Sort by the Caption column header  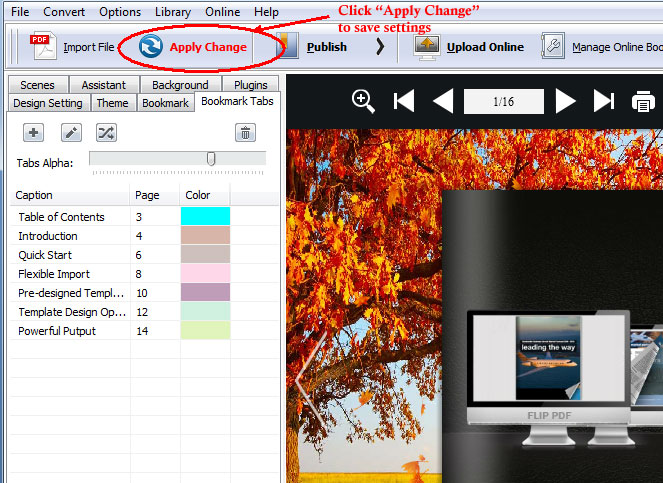click(x=70, y=195)
